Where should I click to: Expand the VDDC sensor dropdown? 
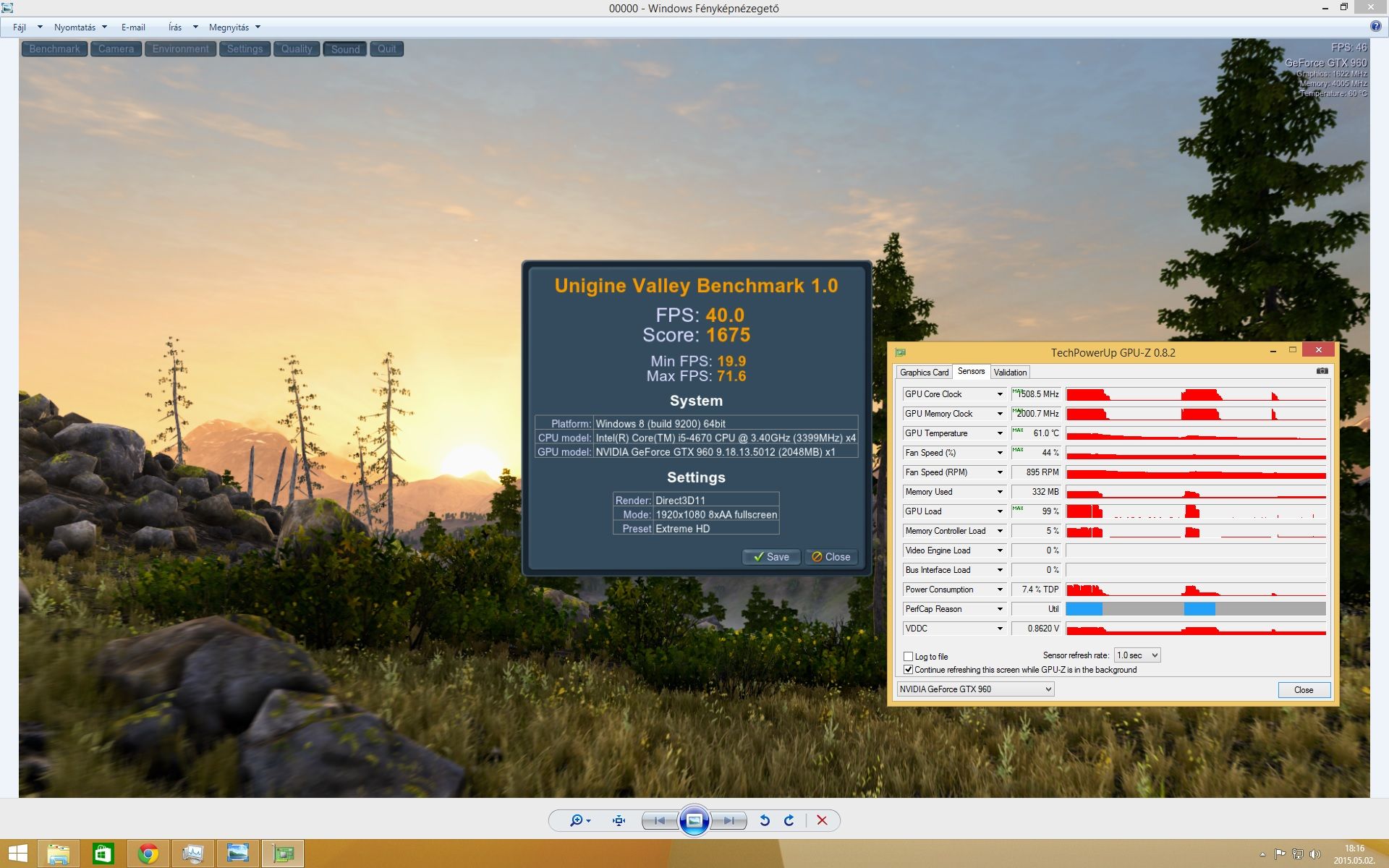pyautogui.click(x=1000, y=629)
